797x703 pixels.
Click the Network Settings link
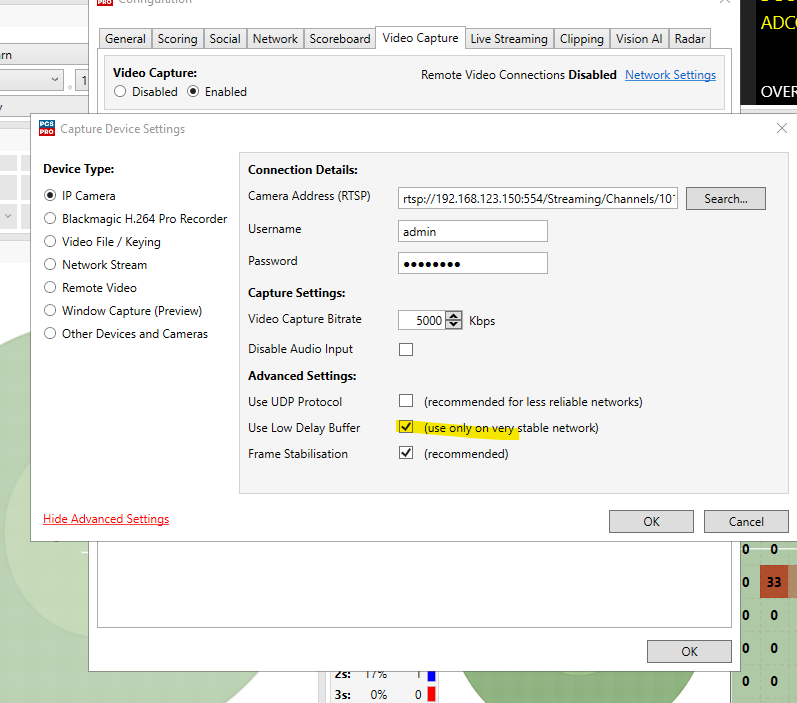point(670,75)
